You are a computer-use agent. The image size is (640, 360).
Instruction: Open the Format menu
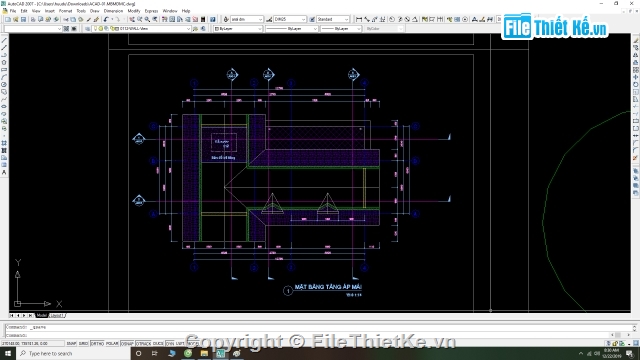(65, 11)
